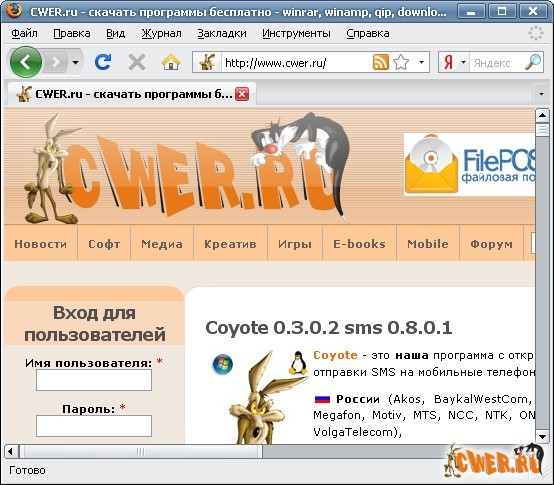Go to the Home page icon
554x485 pixels.
click(171, 63)
